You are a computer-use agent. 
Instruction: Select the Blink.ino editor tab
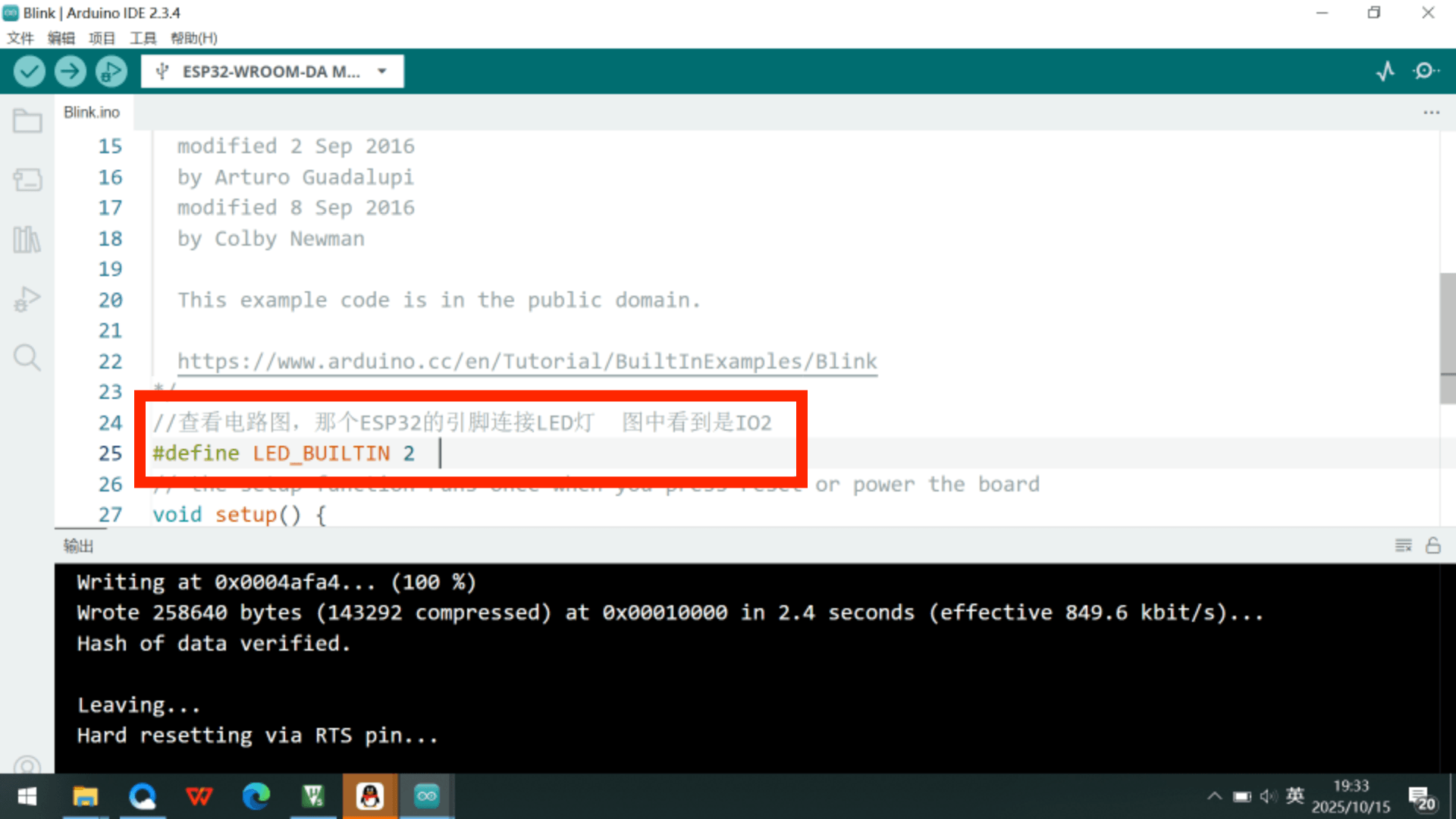click(x=92, y=112)
